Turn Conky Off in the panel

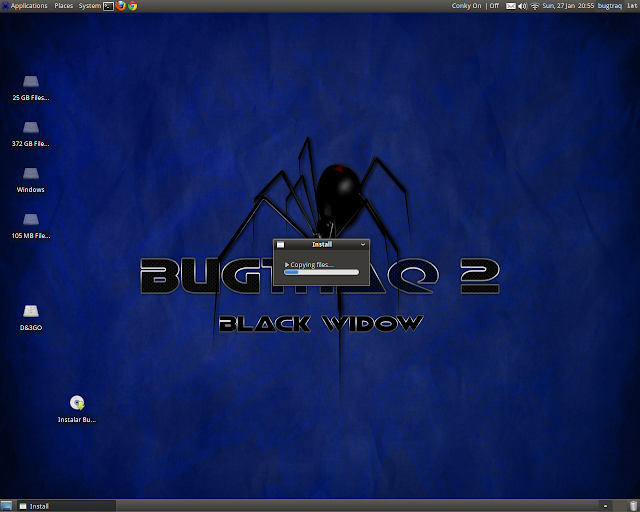tap(494, 6)
